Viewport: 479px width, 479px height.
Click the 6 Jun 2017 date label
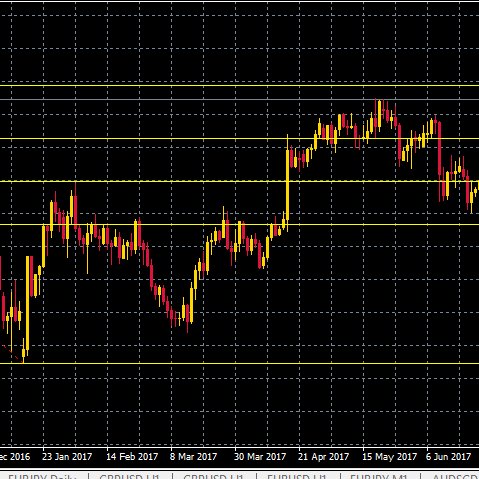tap(448, 456)
